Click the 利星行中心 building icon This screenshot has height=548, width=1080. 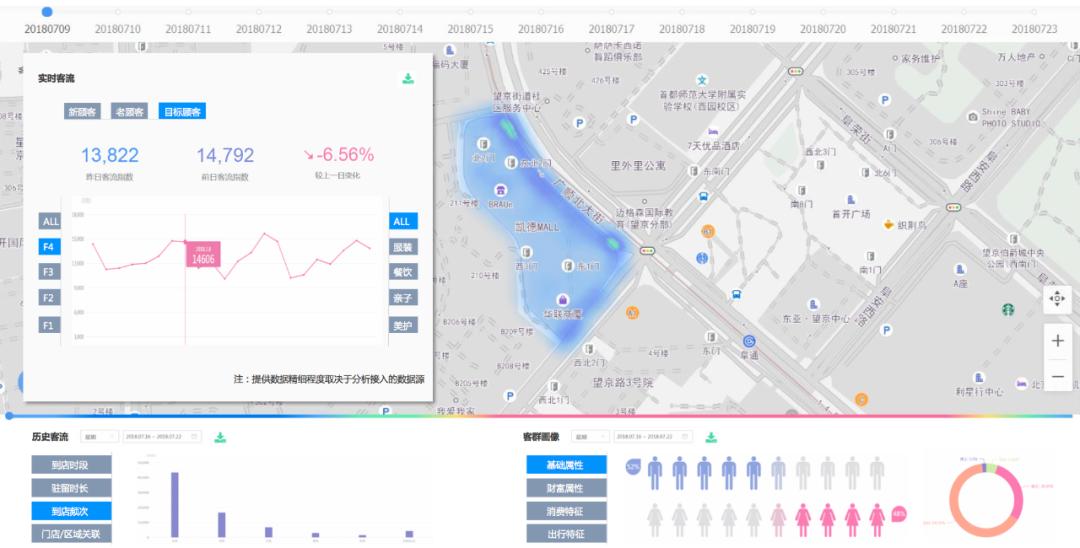coord(979,377)
